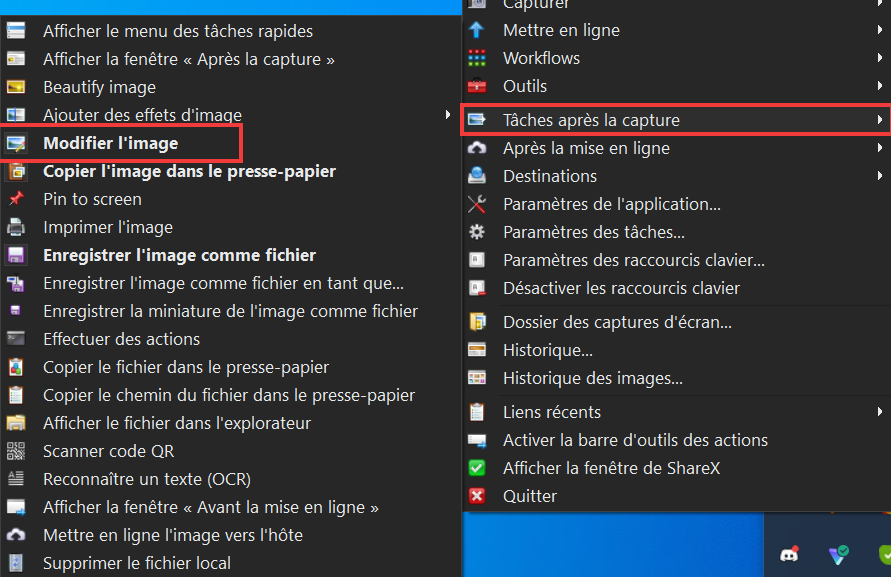Click the image effects icon

[x=16, y=115]
